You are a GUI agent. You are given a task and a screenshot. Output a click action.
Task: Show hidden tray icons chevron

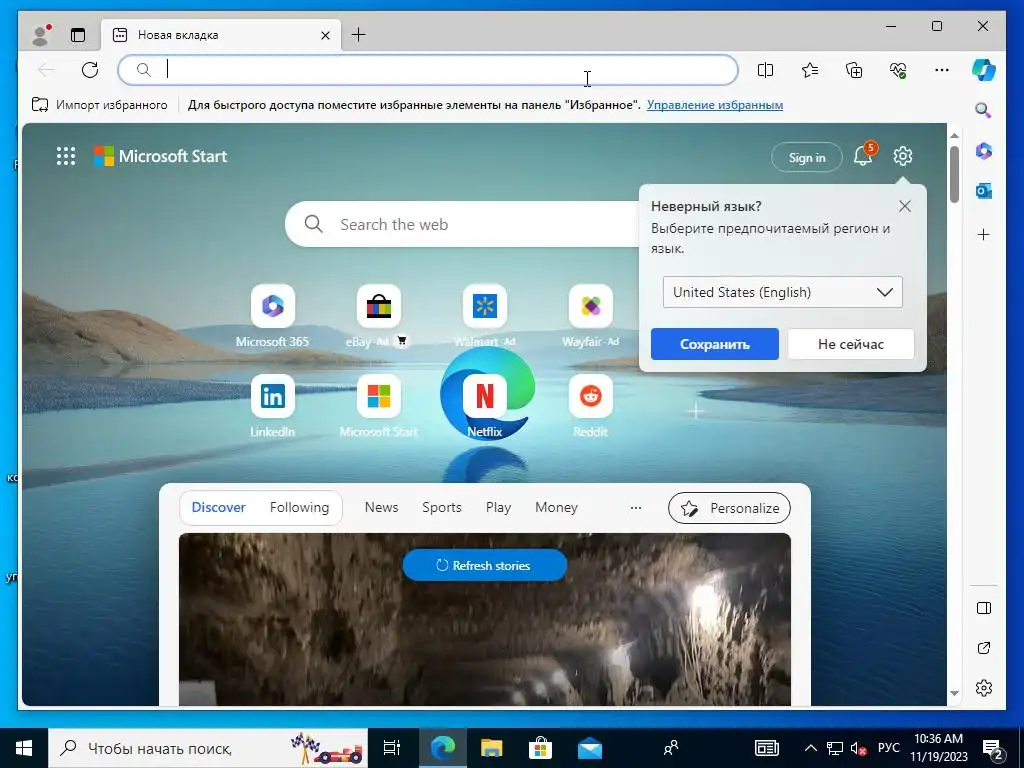(810, 748)
